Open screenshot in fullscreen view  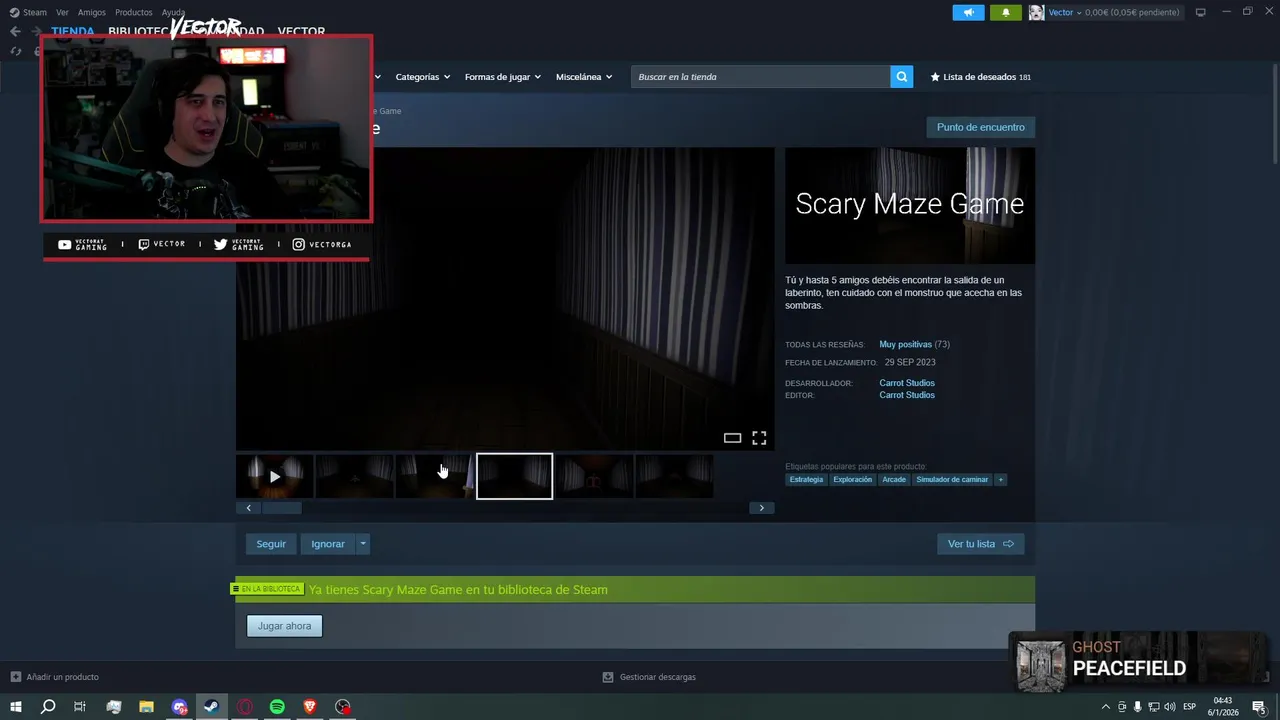pos(759,438)
